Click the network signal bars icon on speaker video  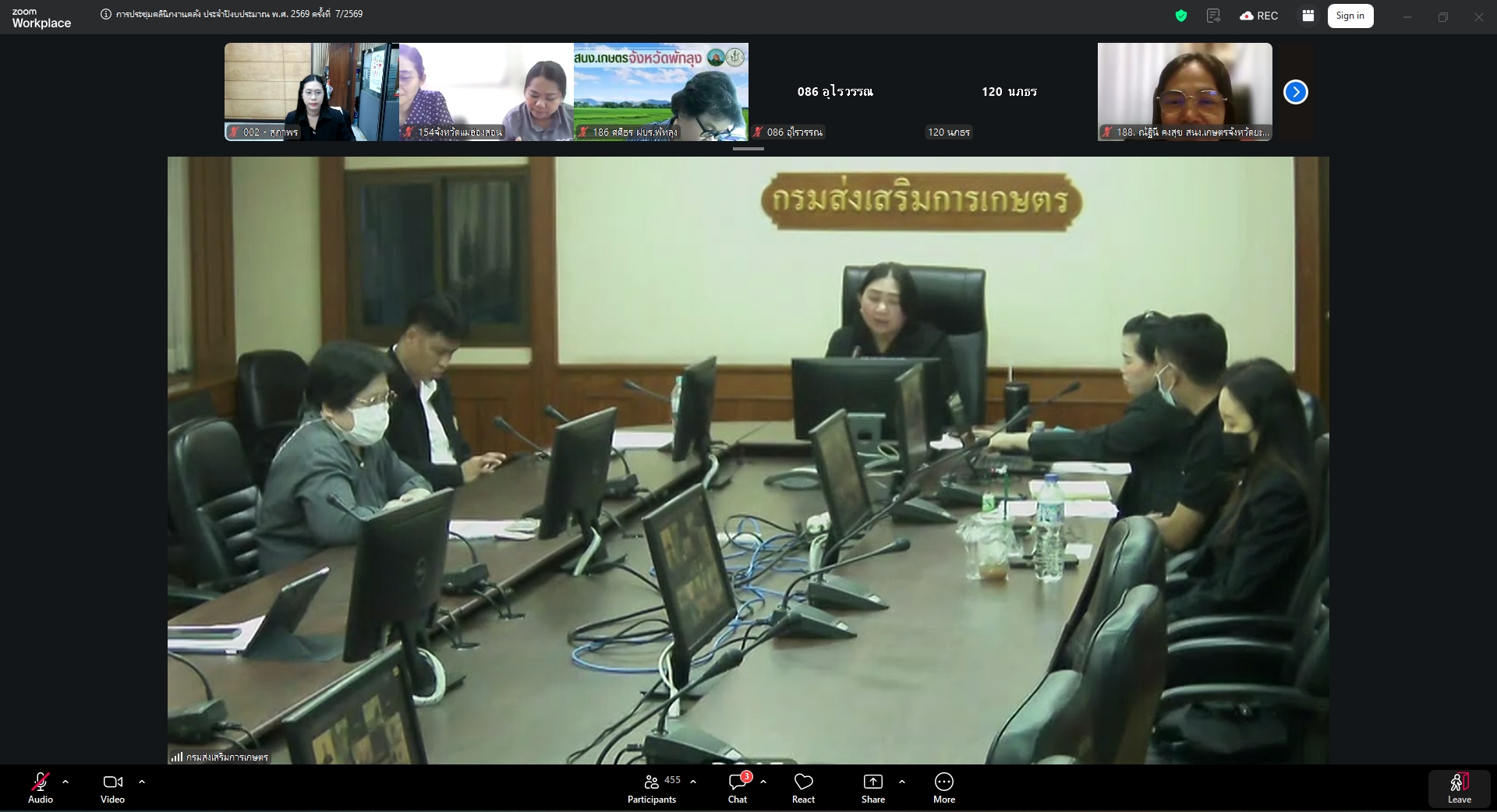tap(176, 757)
